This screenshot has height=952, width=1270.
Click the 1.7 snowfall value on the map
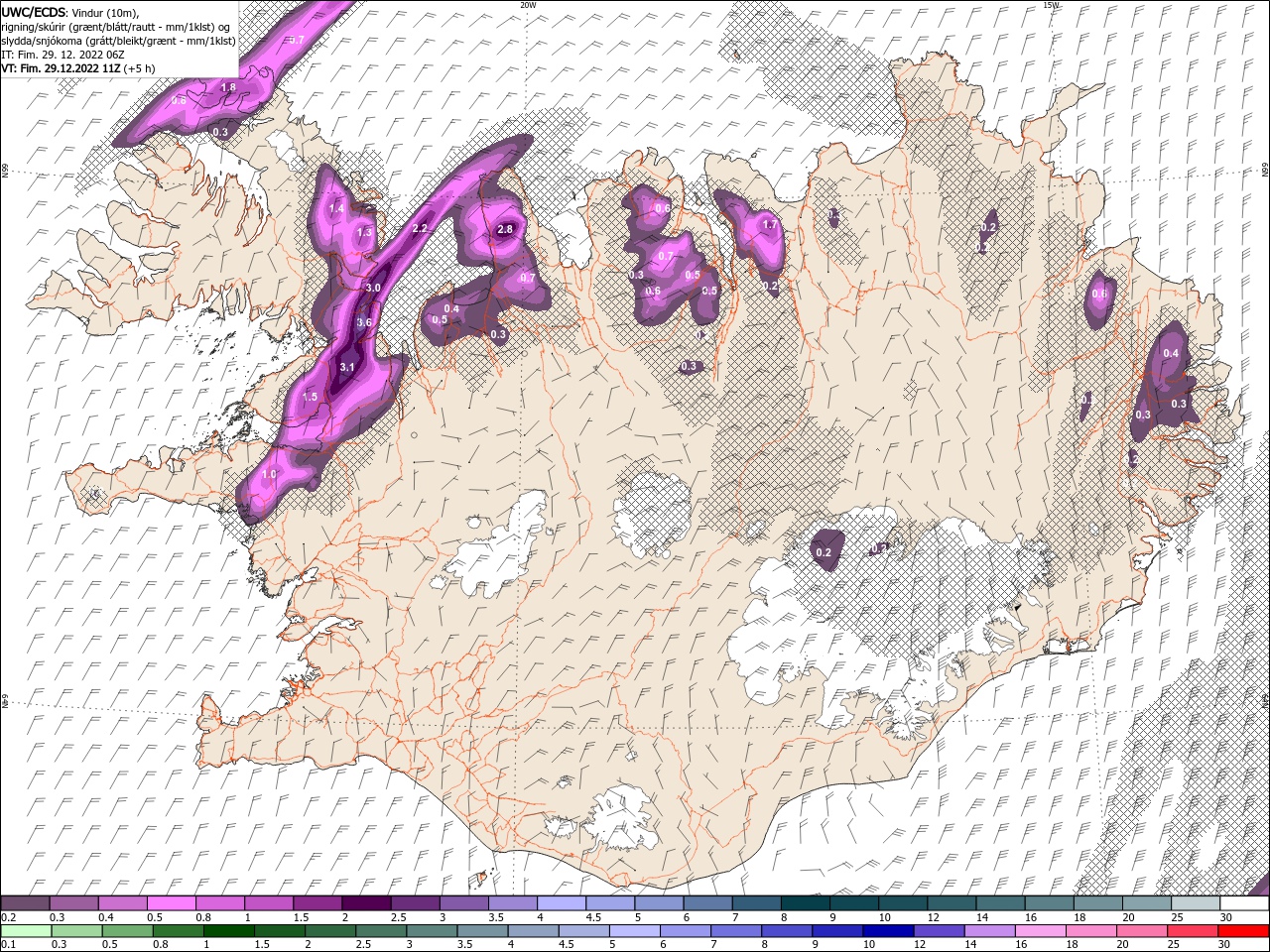tap(770, 225)
